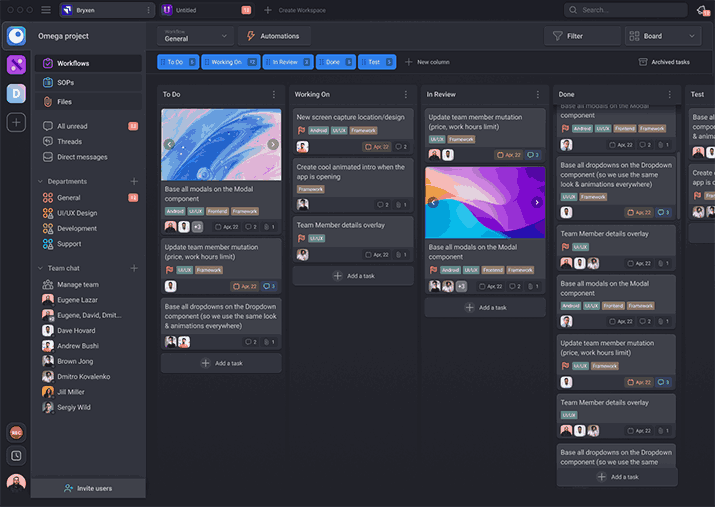The height and width of the screenshot is (507, 715).
Task: Toggle the Working On column filter chip
Action: (231, 62)
